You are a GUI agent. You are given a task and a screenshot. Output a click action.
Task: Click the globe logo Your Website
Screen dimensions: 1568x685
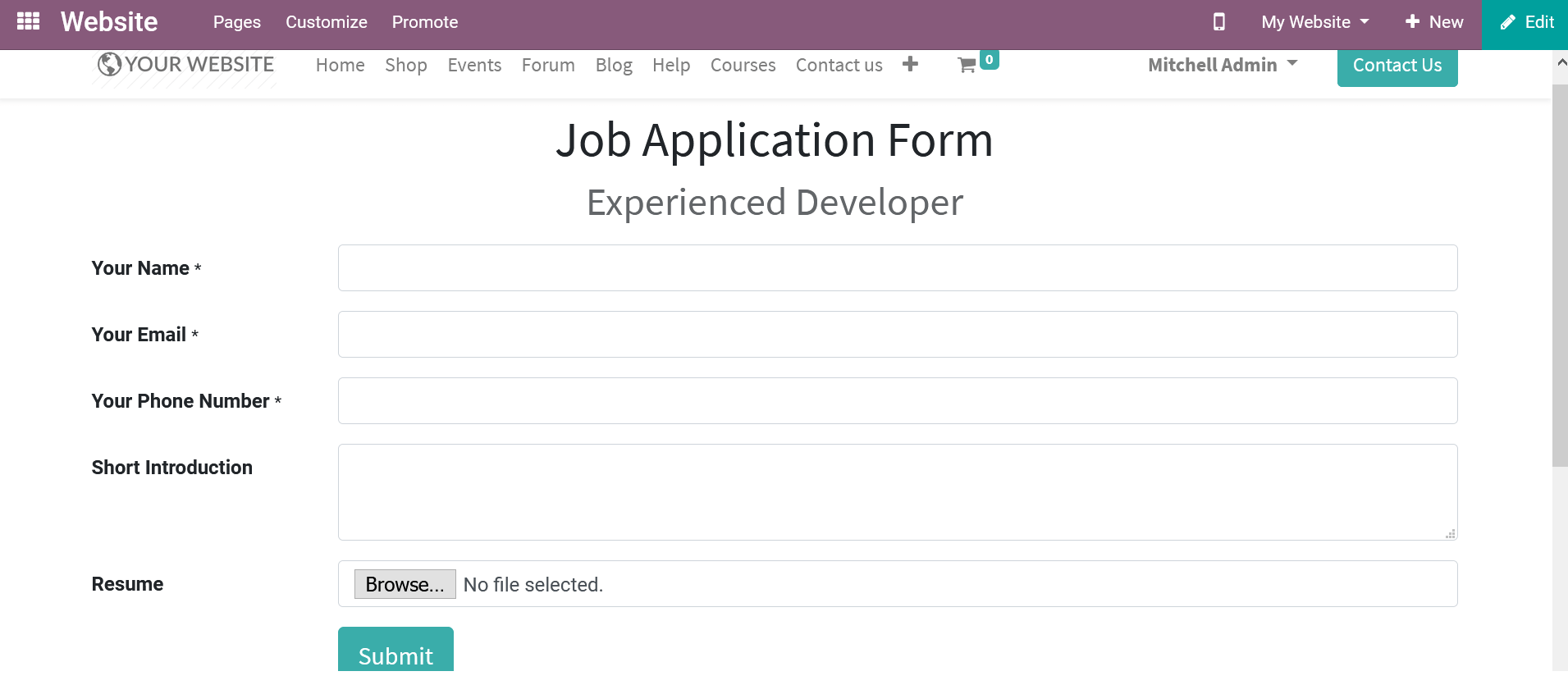[x=185, y=65]
